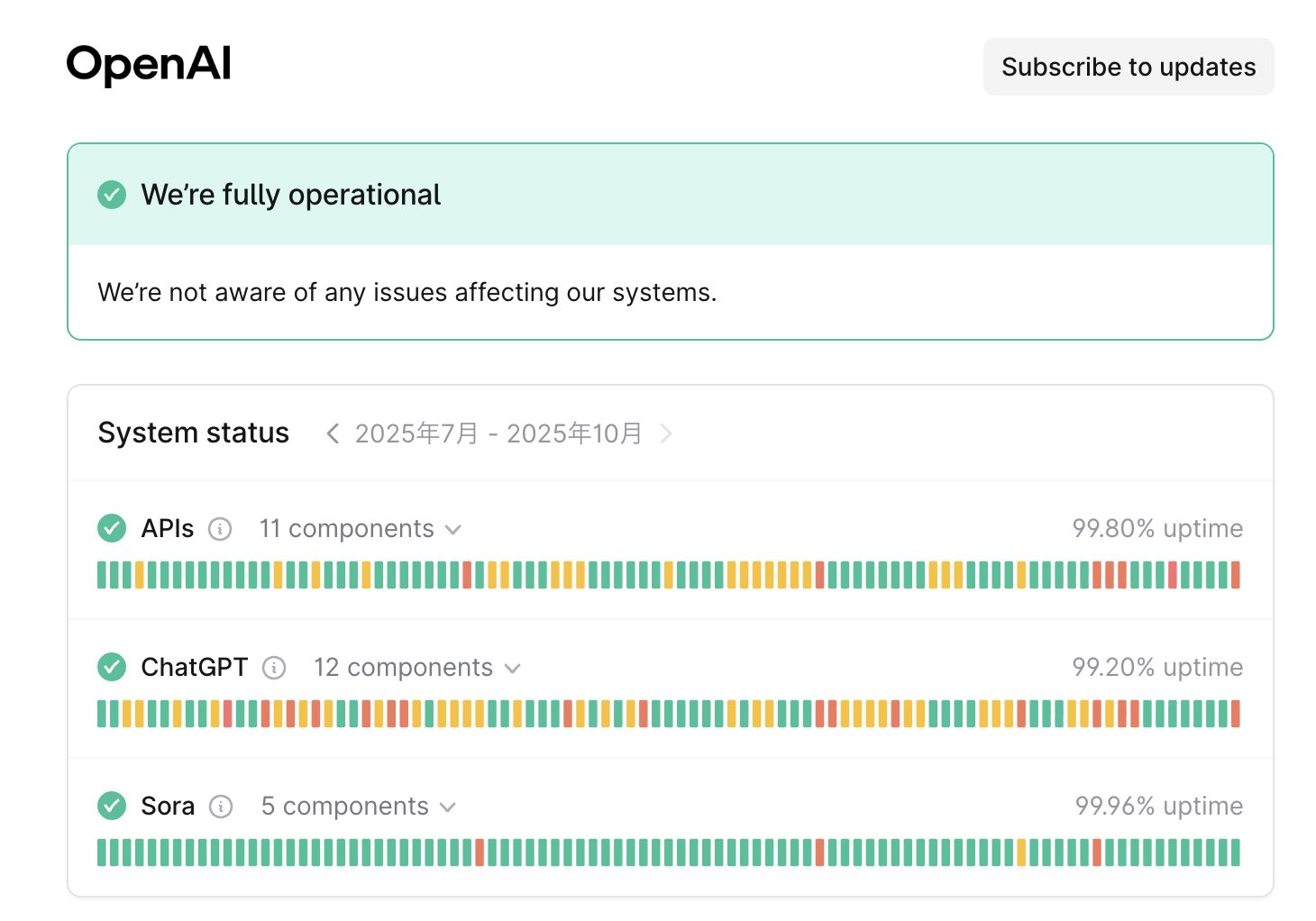Go to next date range with right chevron

tap(666, 433)
